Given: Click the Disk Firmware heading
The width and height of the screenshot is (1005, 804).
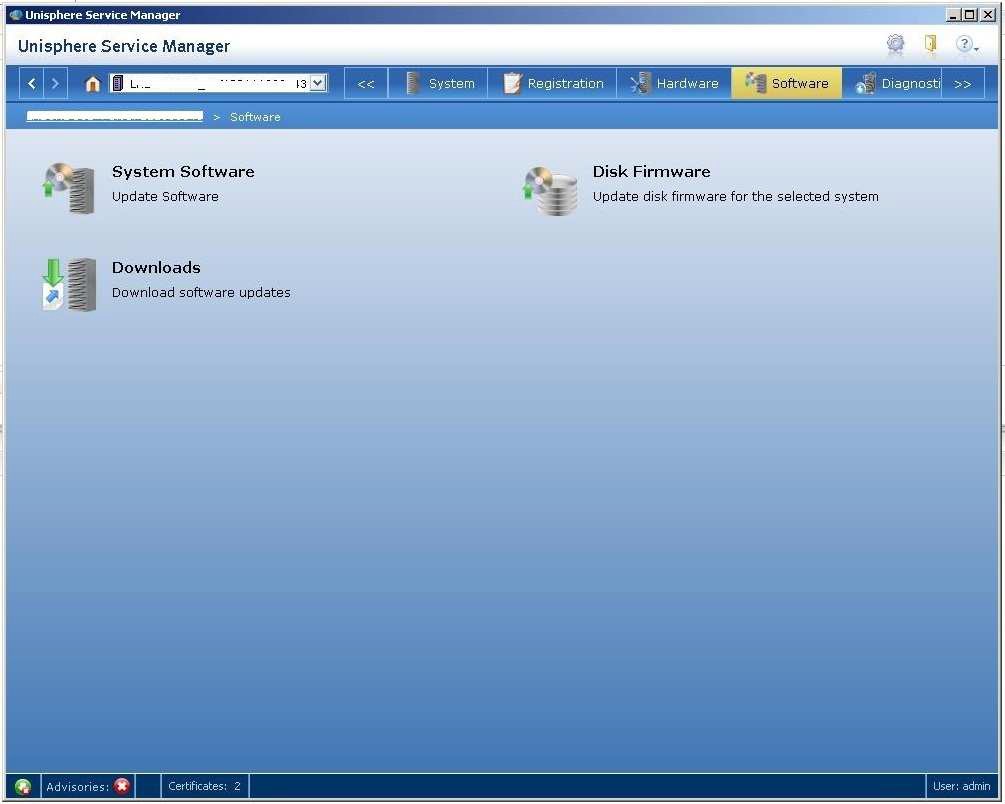Looking at the screenshot, I should click(651, 172).
